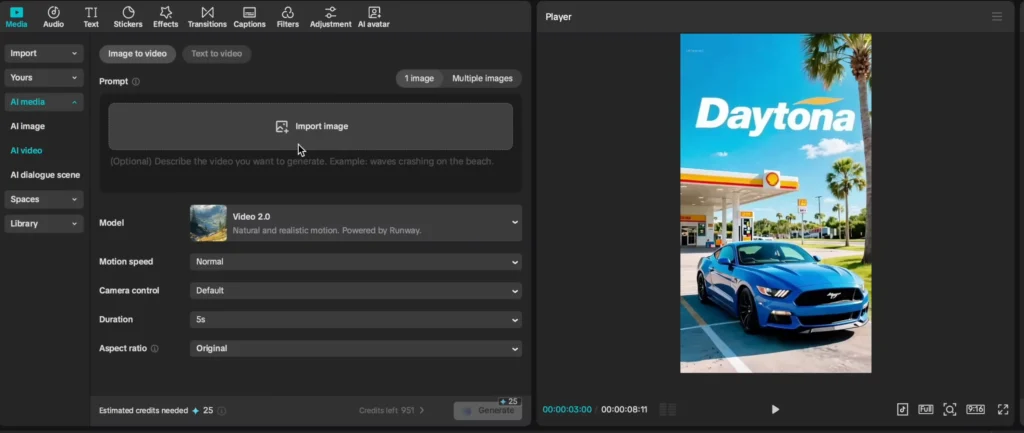
Task: Open the Text tab
Action: click(x=91, y=17)
